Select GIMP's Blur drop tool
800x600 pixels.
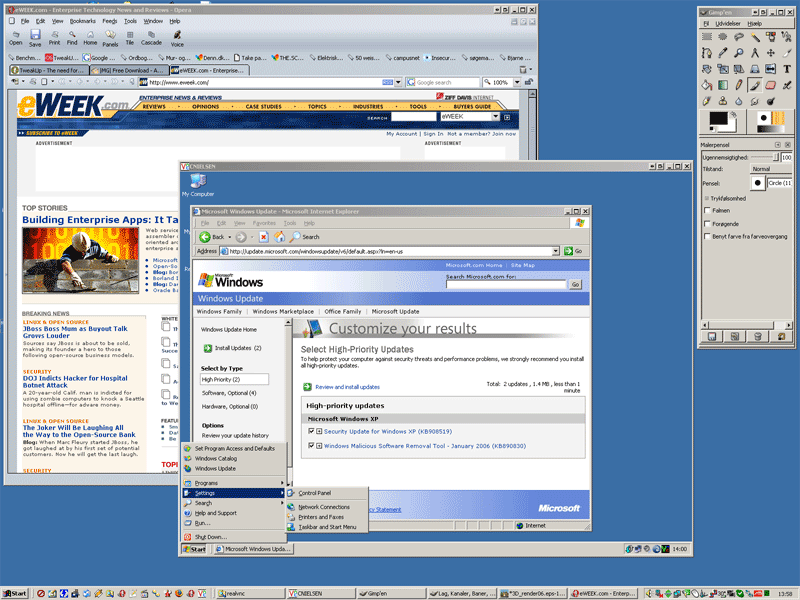739,101
